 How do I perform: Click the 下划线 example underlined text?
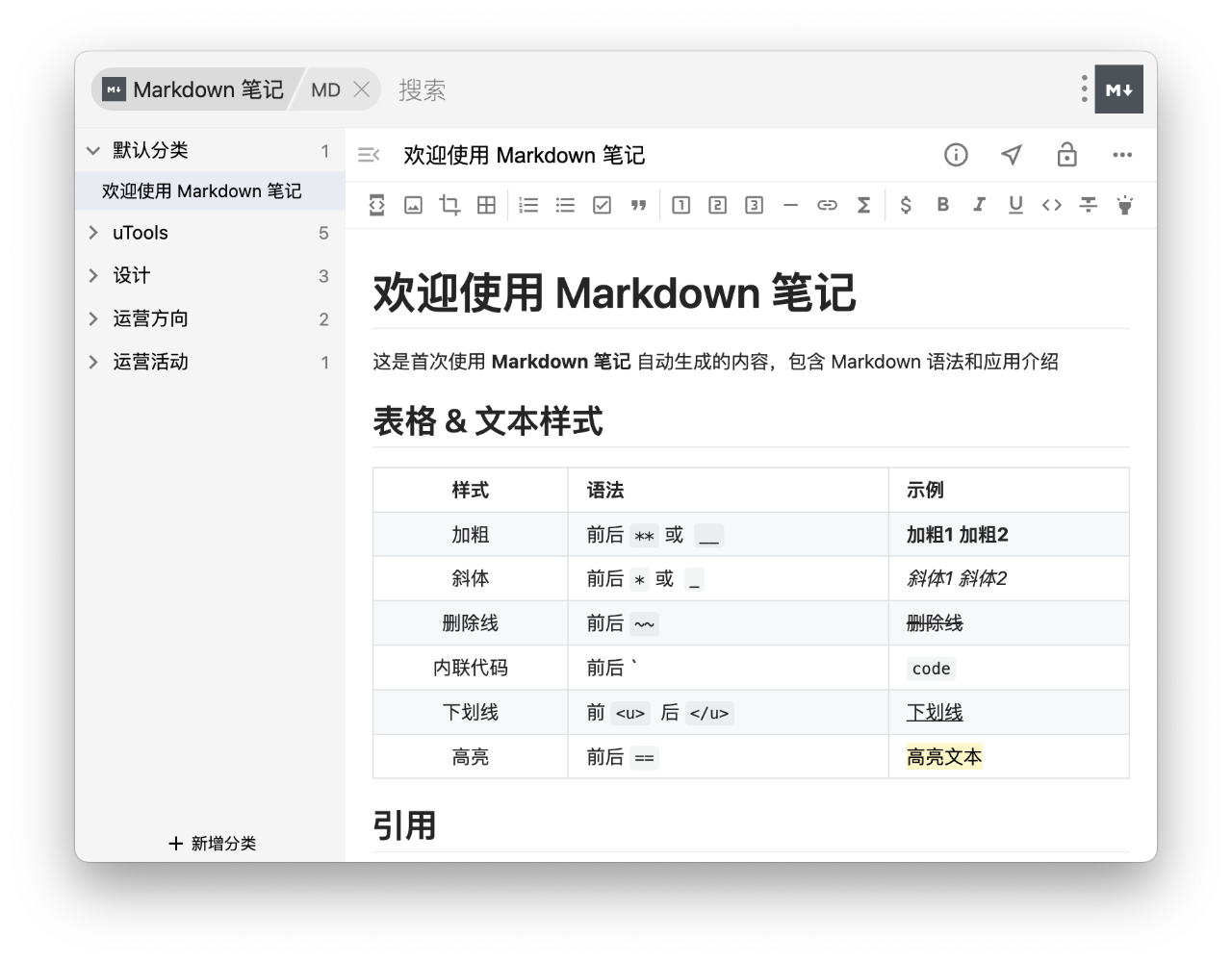click(935, 713)
